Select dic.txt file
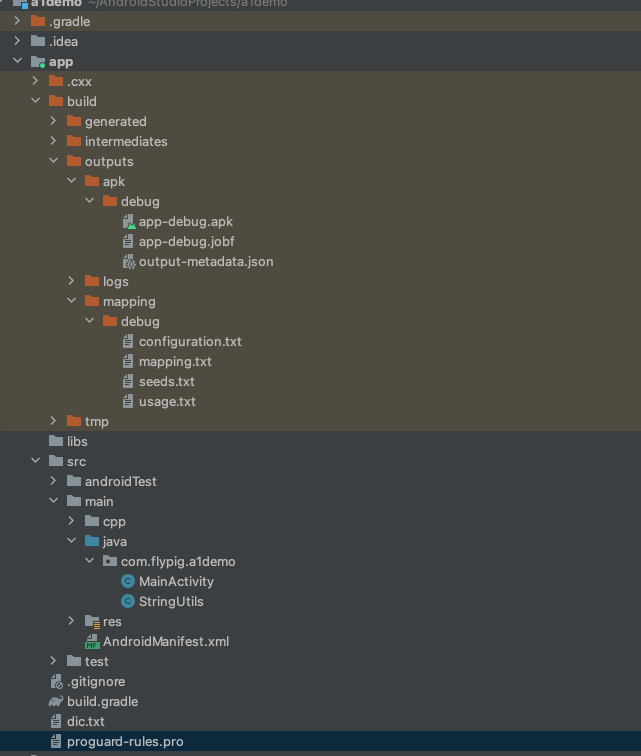Viewport: 641px width, 756px height. (x=85, y=722)
